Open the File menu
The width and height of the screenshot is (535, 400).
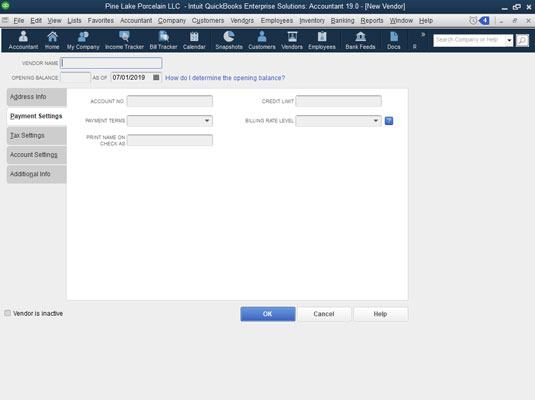[x=19, y=20]
